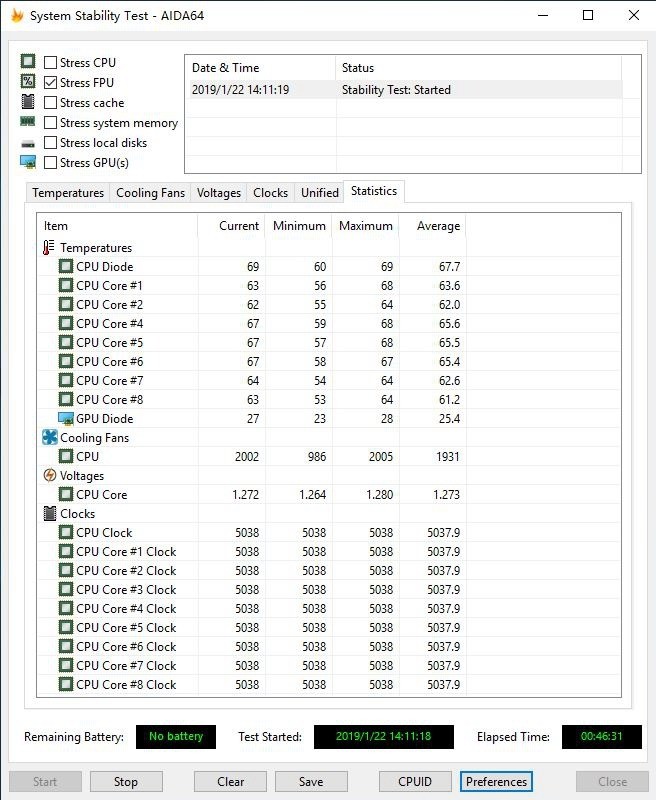The width and height of the screenshot is (656, 800).
Task: Click the blue fan icon of Cooling Fans group
Action: (49, 437)
